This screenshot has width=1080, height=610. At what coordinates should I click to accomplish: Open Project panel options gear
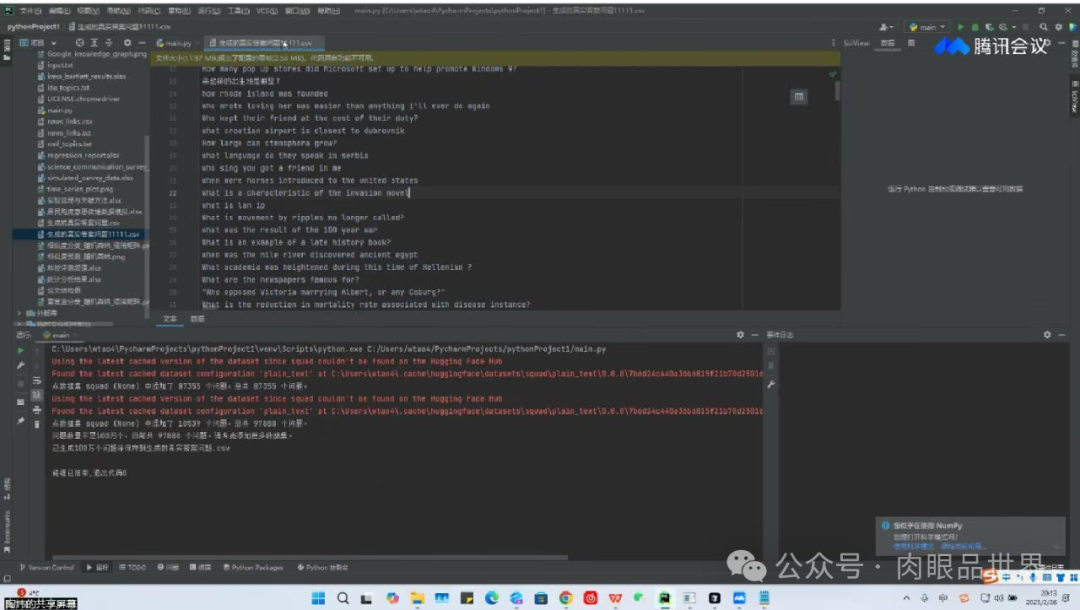coord(127,43)
